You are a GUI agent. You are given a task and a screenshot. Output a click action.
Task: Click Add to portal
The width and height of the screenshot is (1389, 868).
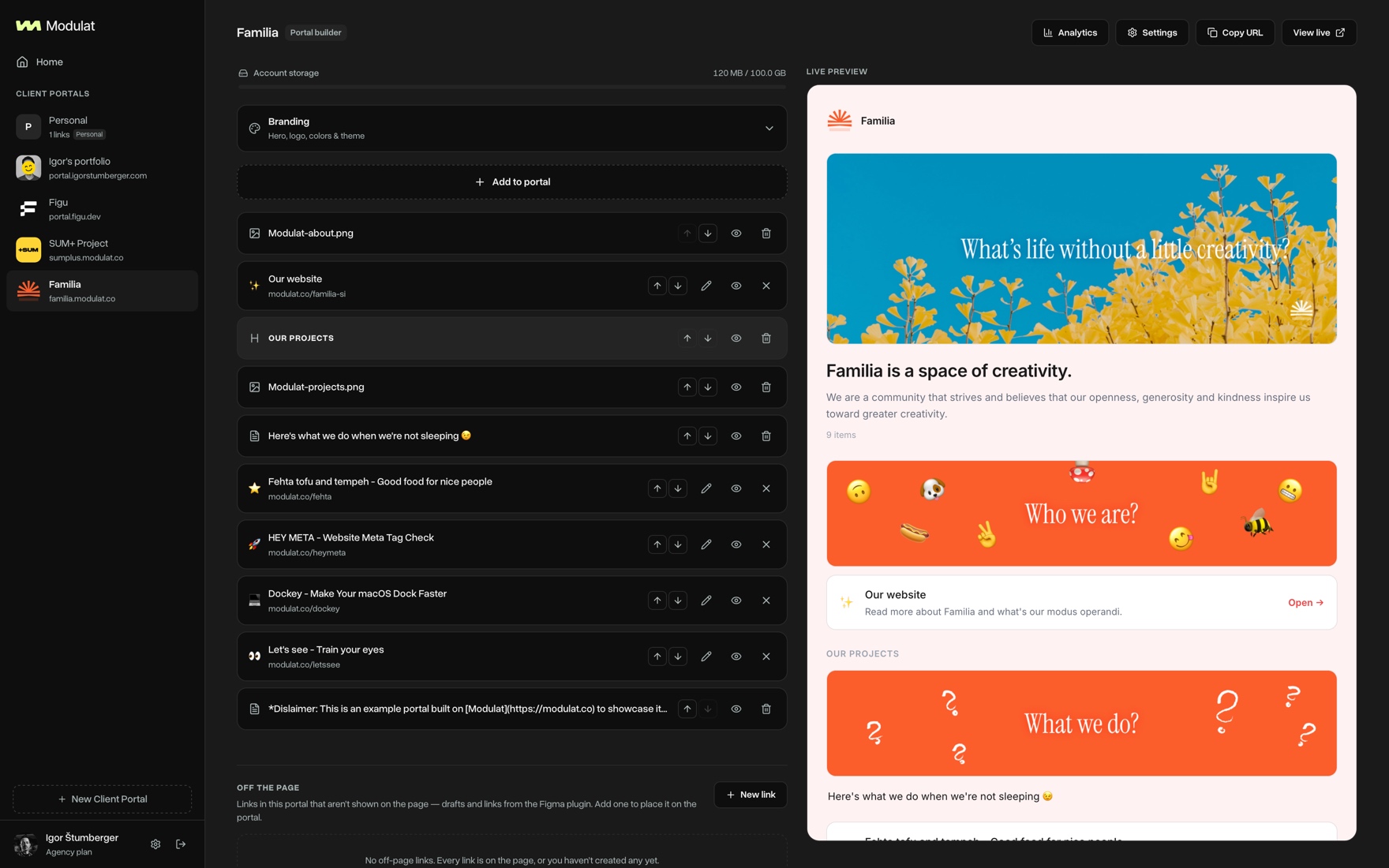[512, 182]
